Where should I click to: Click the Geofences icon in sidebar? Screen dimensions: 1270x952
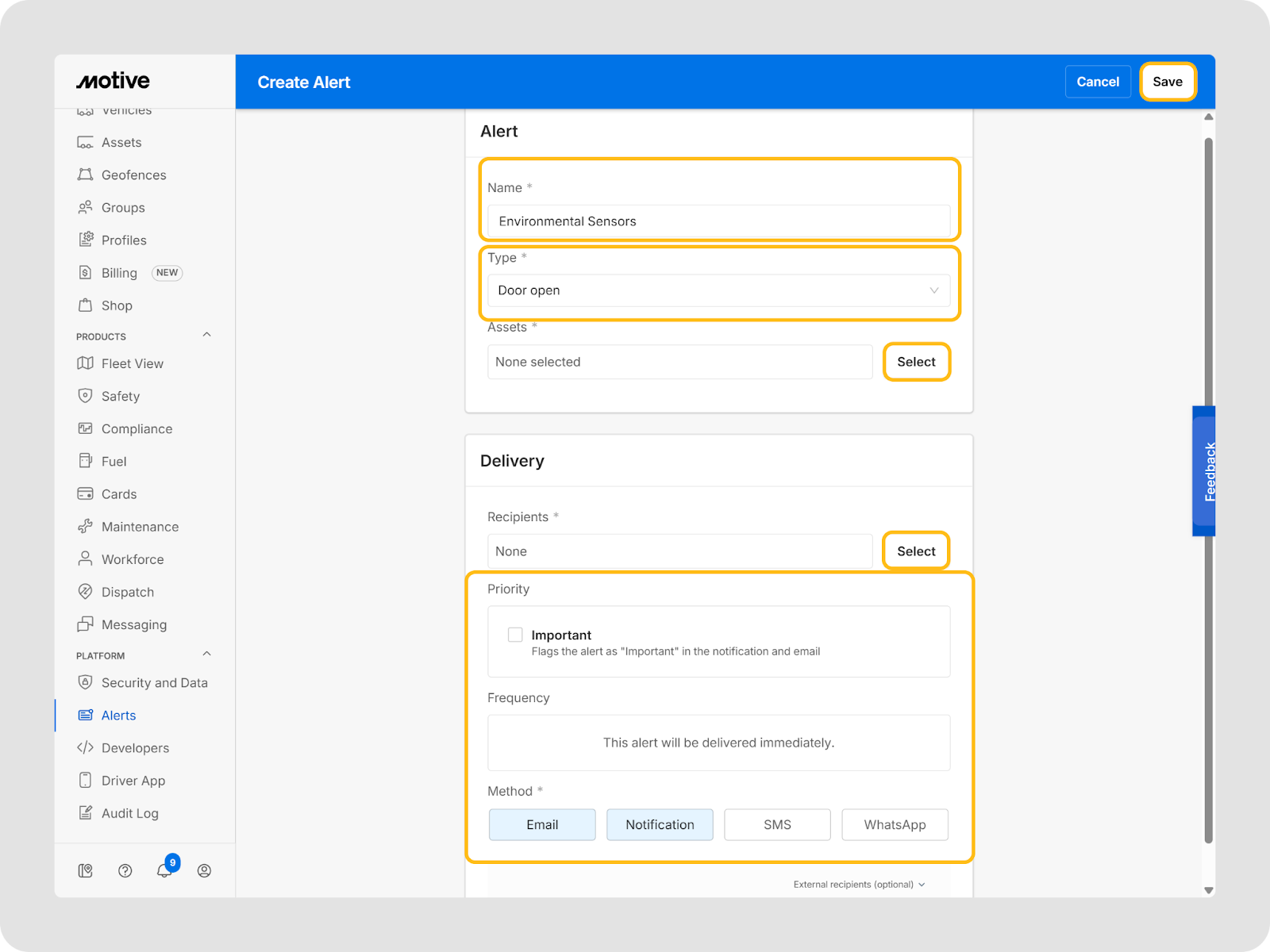click(x=86, y=175)
